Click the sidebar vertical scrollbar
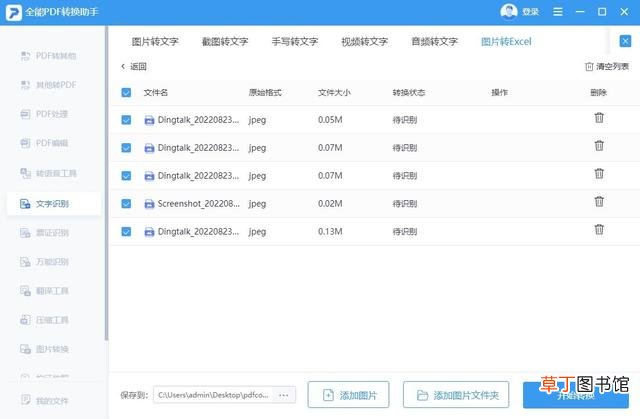This screenshot has height=419, width=640. (x=107, y=184)
